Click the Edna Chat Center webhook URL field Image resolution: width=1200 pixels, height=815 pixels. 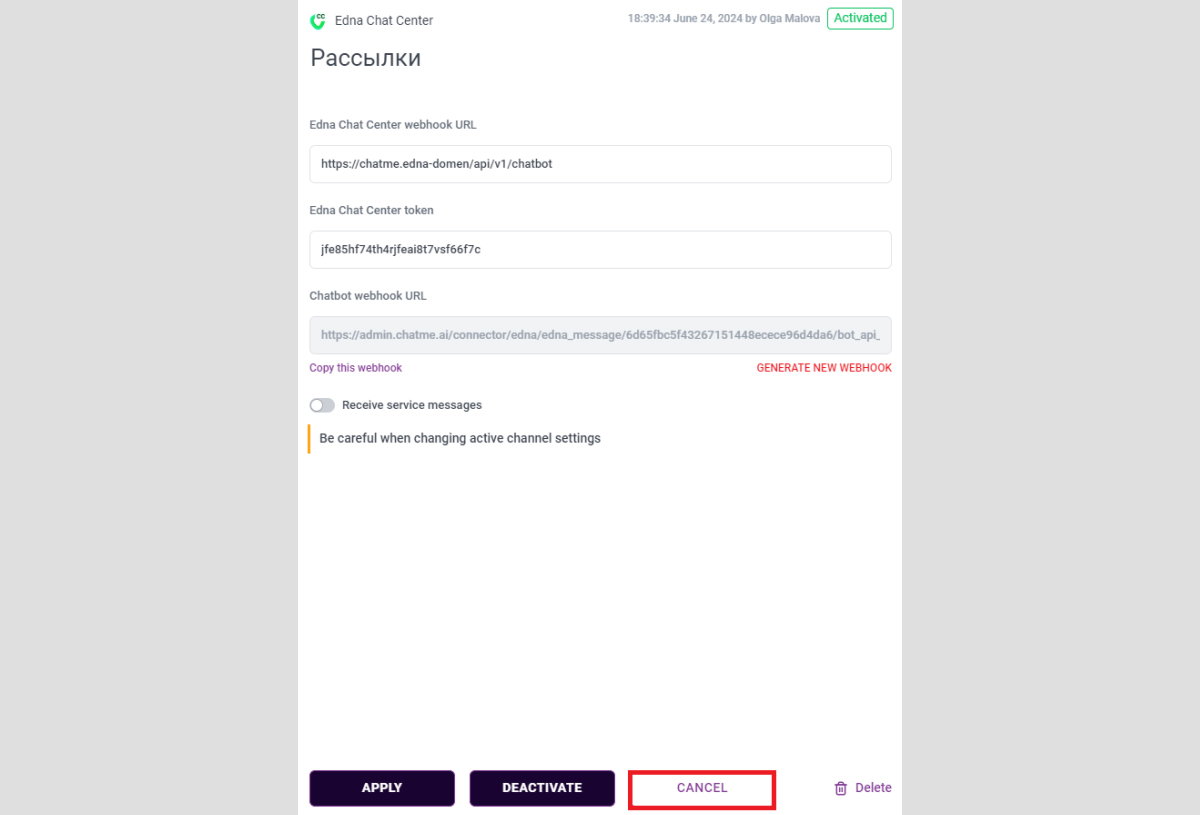[600, 164]
